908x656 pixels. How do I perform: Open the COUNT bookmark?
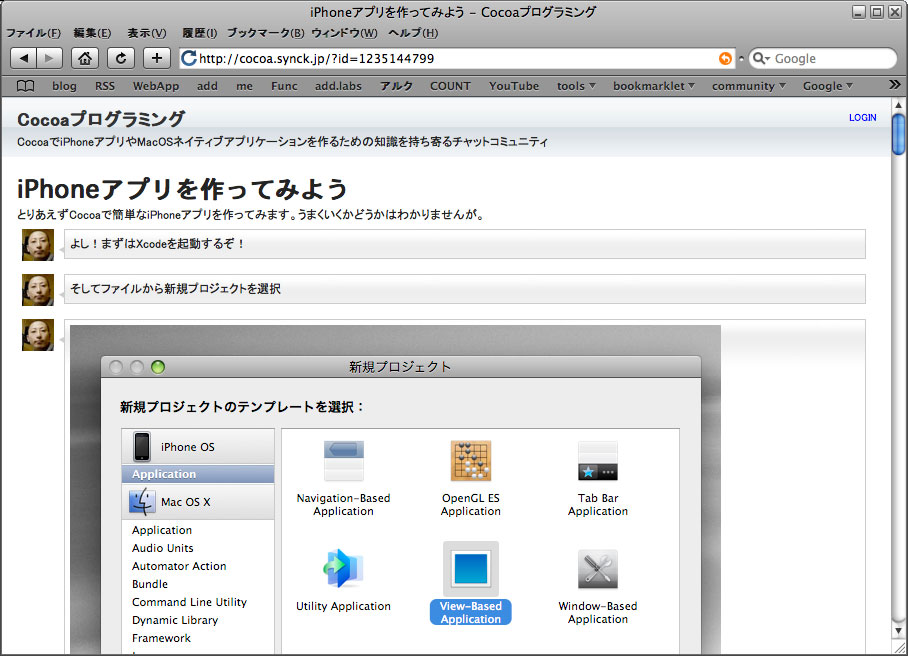451,86
